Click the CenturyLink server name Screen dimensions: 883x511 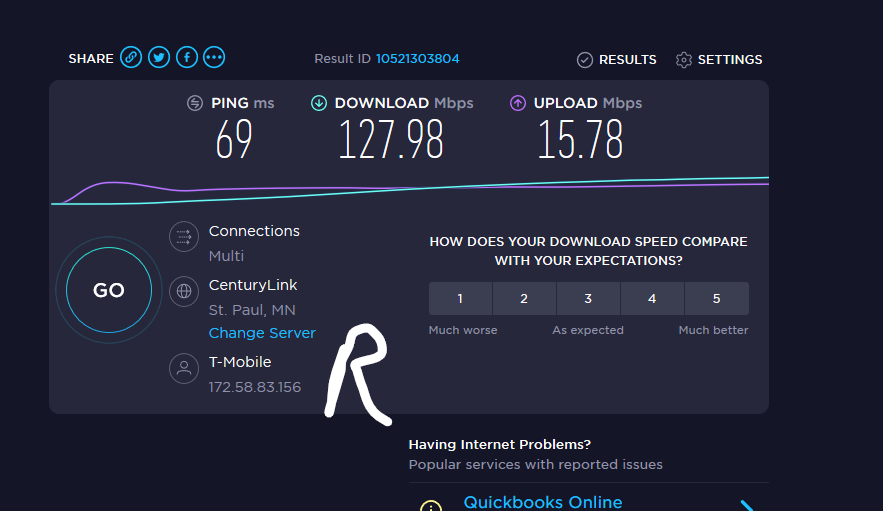click(253, 285)
